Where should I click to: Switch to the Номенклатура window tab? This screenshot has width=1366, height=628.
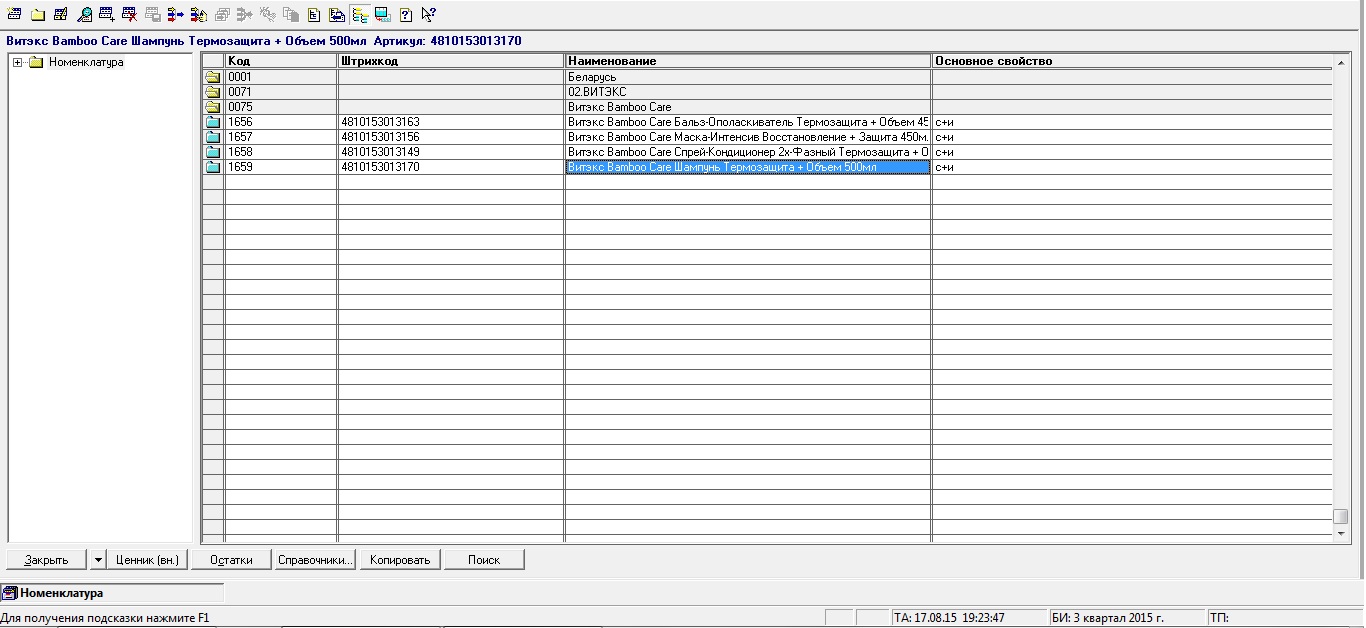pyautogui.click(x=62, y=593)
